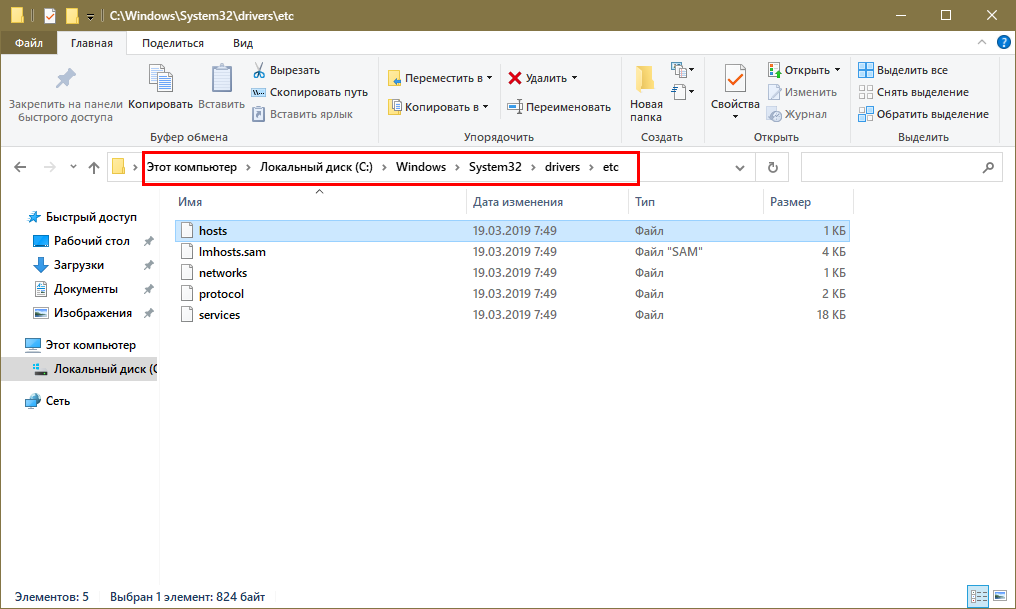Expand the Delete (Удалить) dropdown arrow

tap(575, 78)
